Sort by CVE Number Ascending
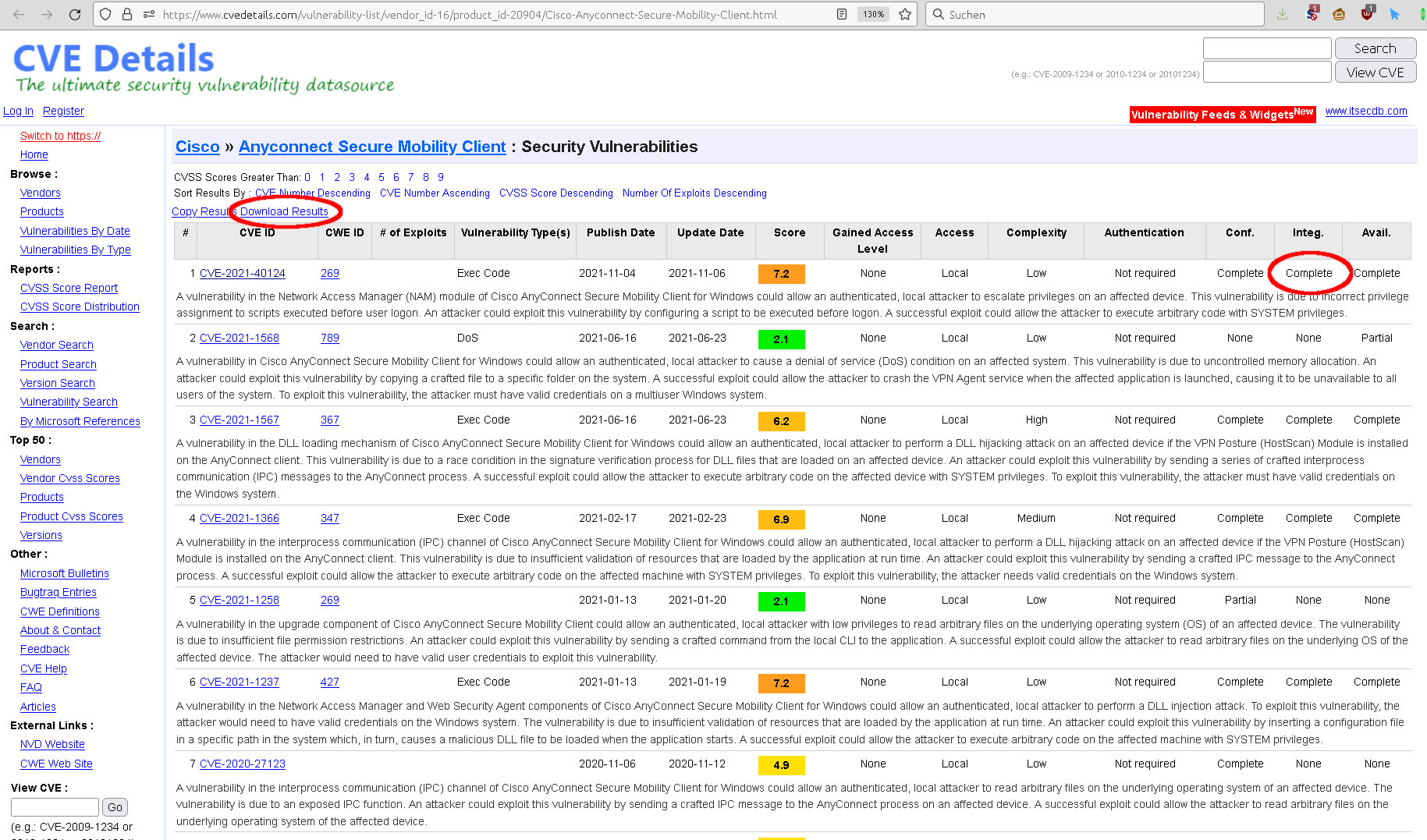Viewport: 1427px width, 840px height. click(435, 193)
